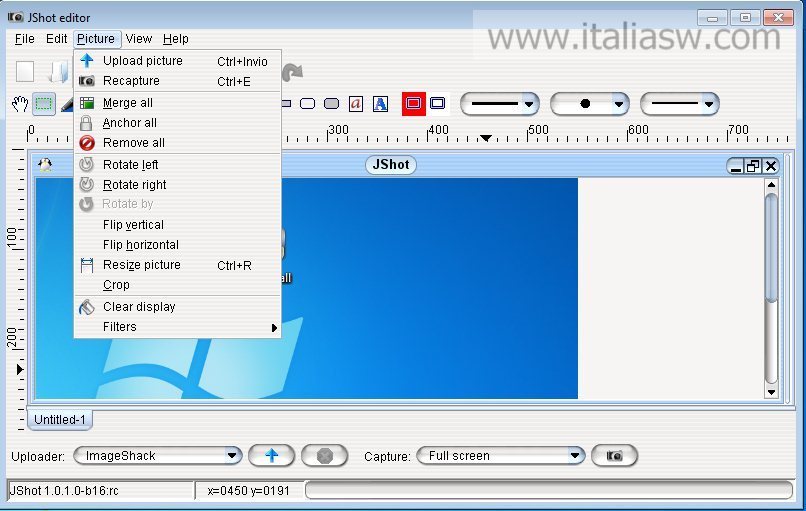Open the thin line style dropdown
Screen dimensions: 806x511
[680, 104]
